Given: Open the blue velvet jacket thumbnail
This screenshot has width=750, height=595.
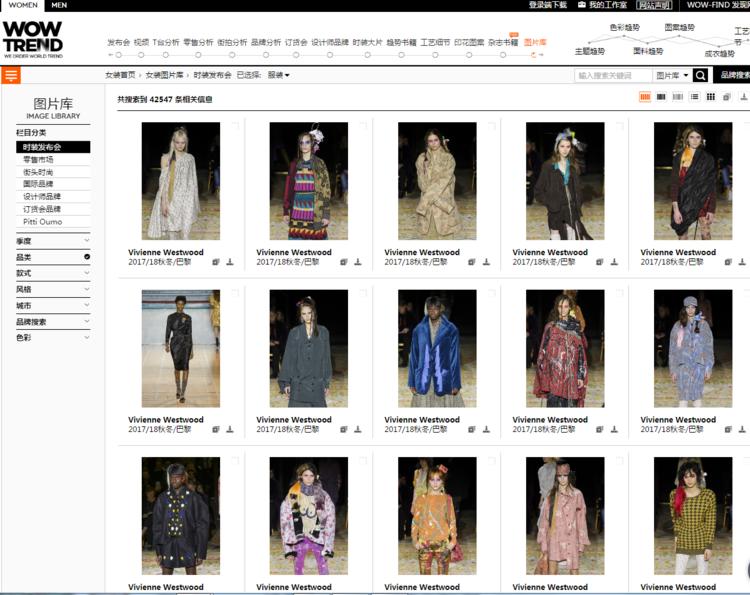Looking at the screenshot, I should click(x=437, y=348).
